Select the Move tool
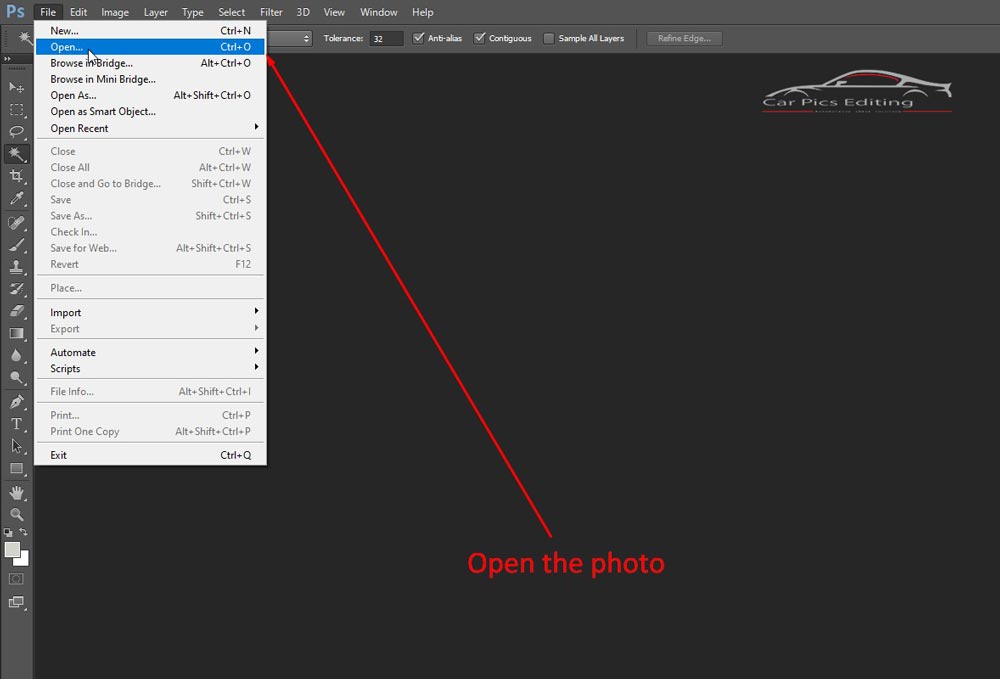This screenshot has height=679, width=1000. [x=16, y=87]
